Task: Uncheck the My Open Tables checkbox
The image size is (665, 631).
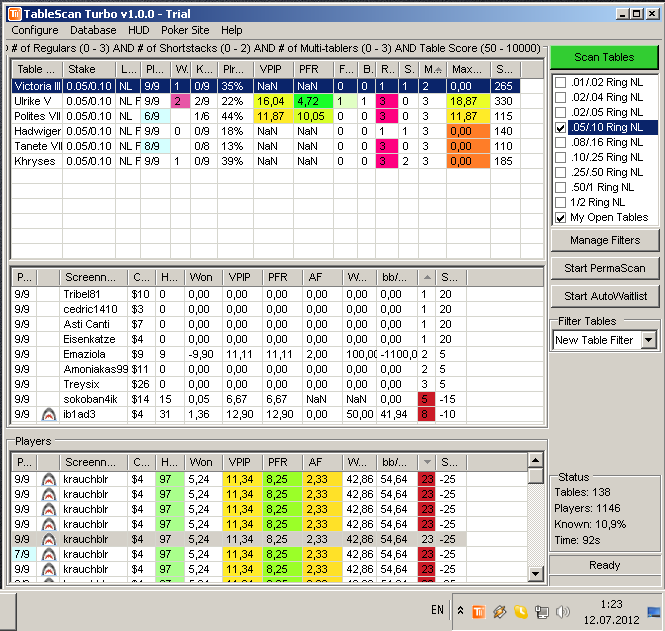Action: pos(560,218)
